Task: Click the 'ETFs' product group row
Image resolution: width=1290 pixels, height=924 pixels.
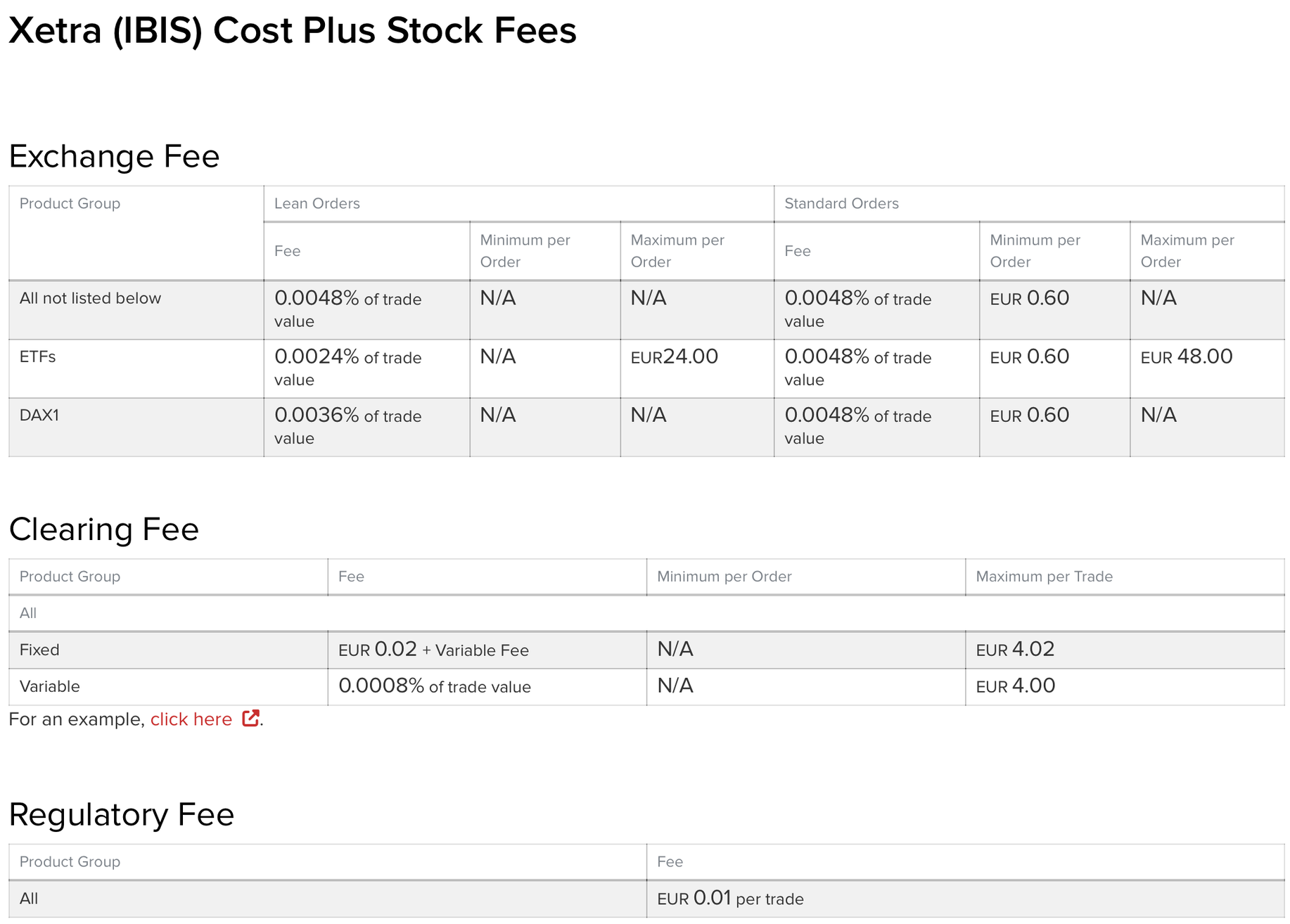Action: click(38, 357)
